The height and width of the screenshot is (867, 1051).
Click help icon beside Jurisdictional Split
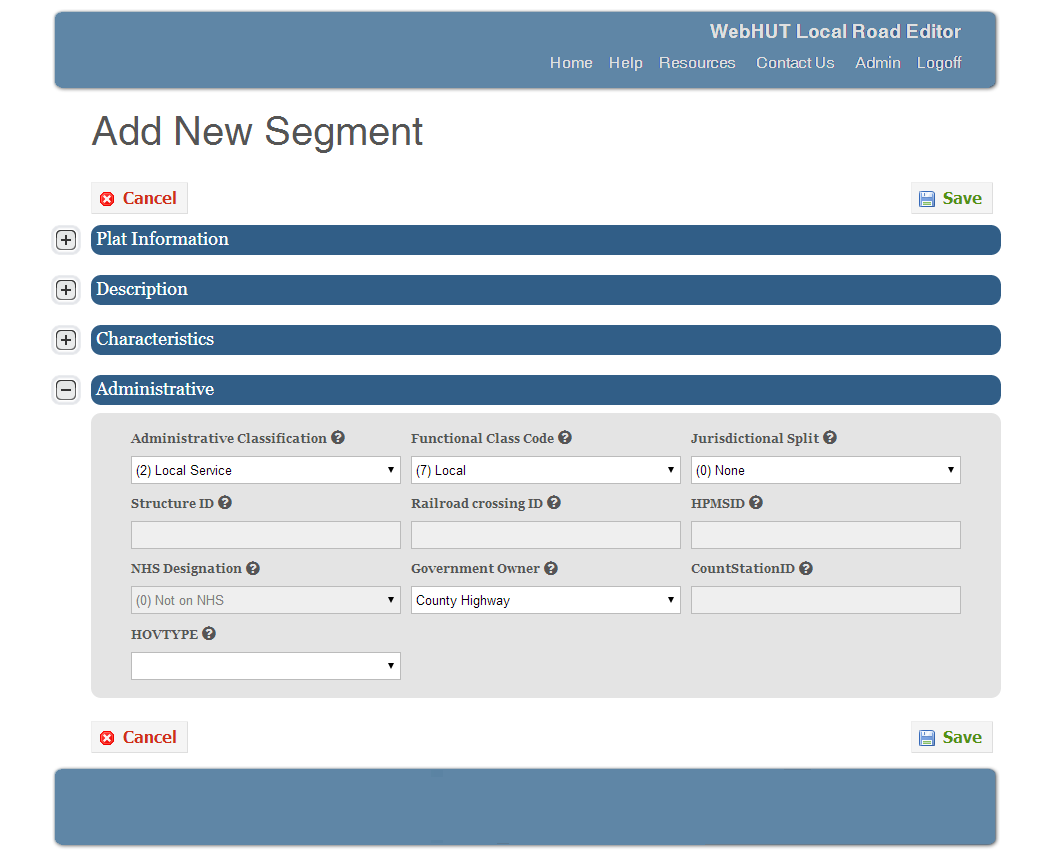pyautogui.click(x=830, y=437)
